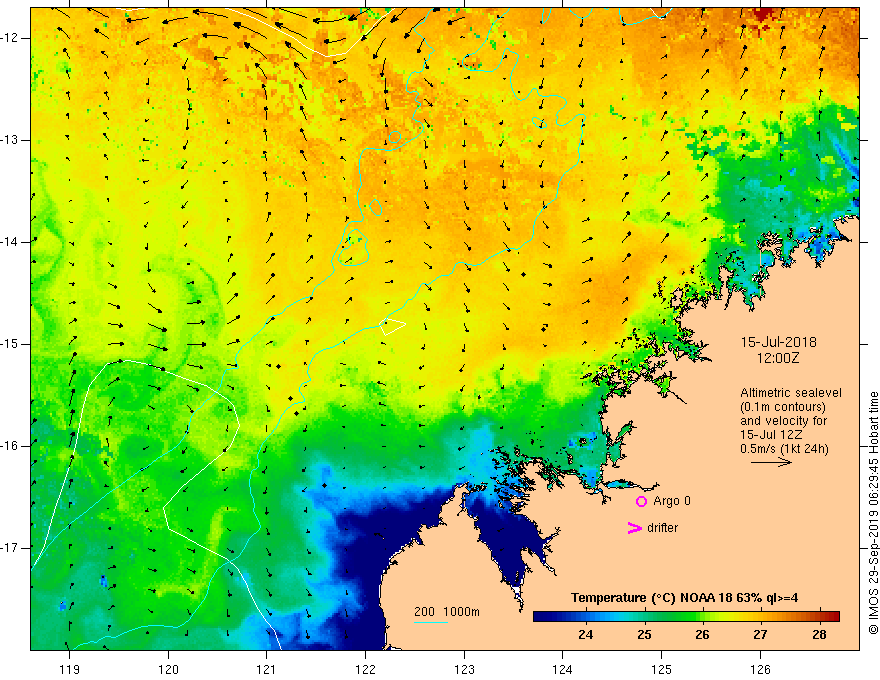This screenshot has width=880, height=680.
Task: Click the '0.5m/s (1kt 24h)' text
Action: (x=784, y=449)
